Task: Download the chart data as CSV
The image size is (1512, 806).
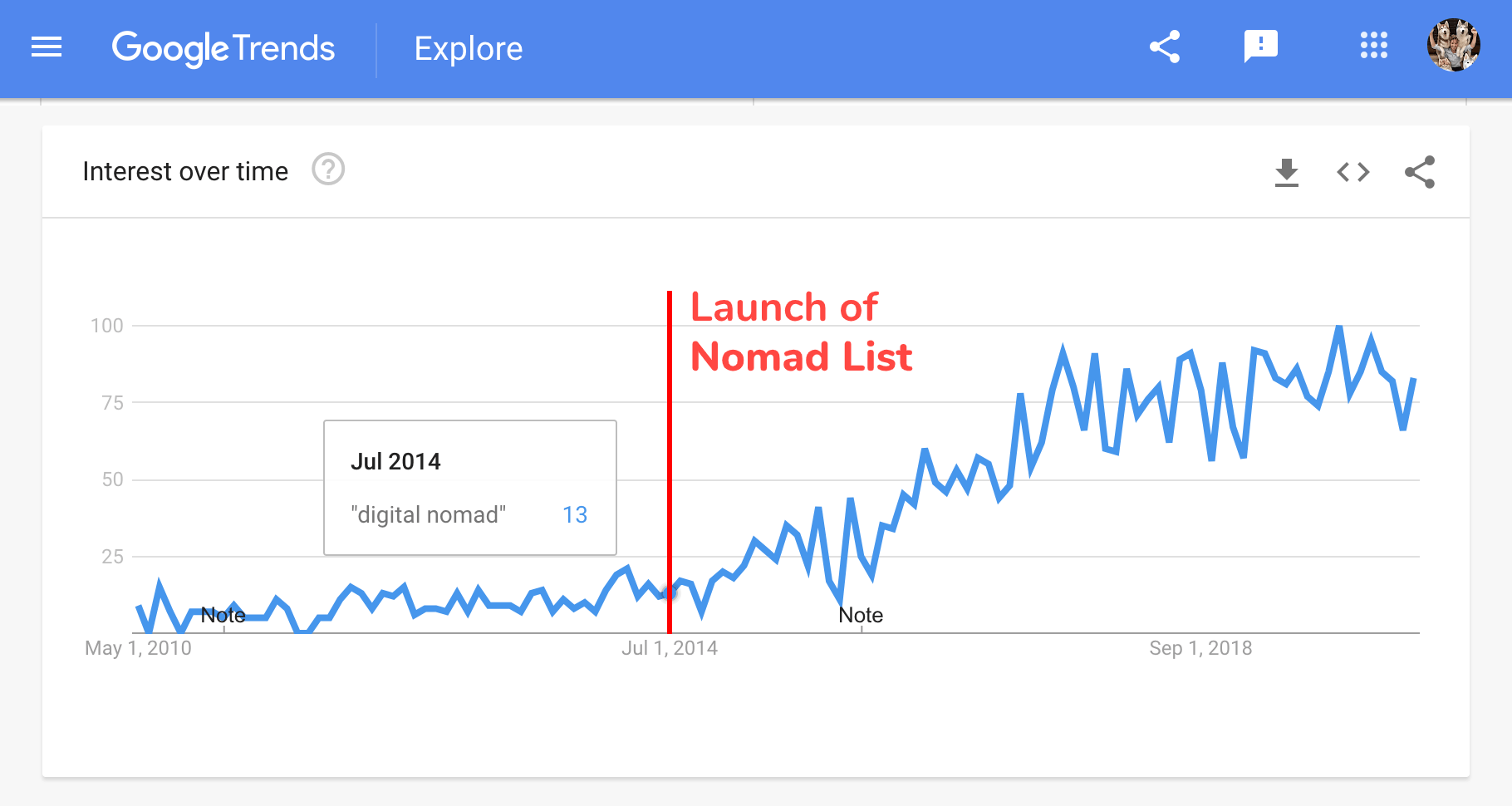Action: point(1286,172)
